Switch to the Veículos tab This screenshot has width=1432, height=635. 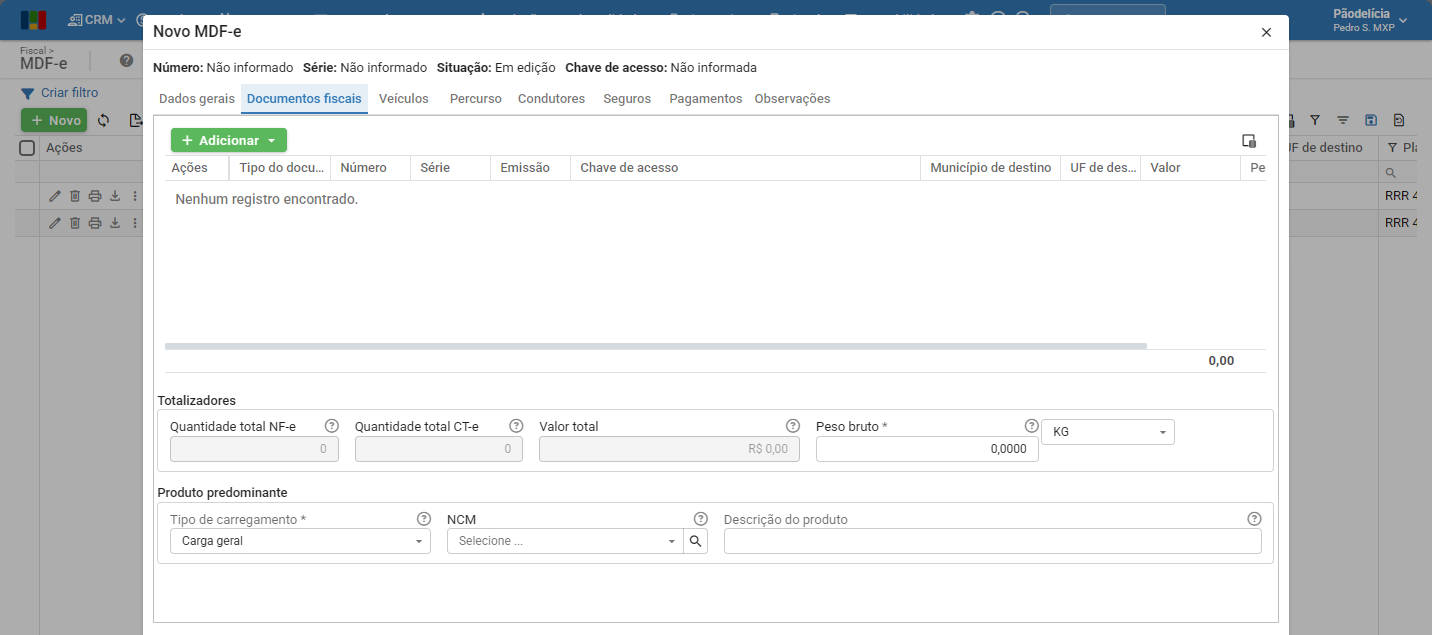404,99
